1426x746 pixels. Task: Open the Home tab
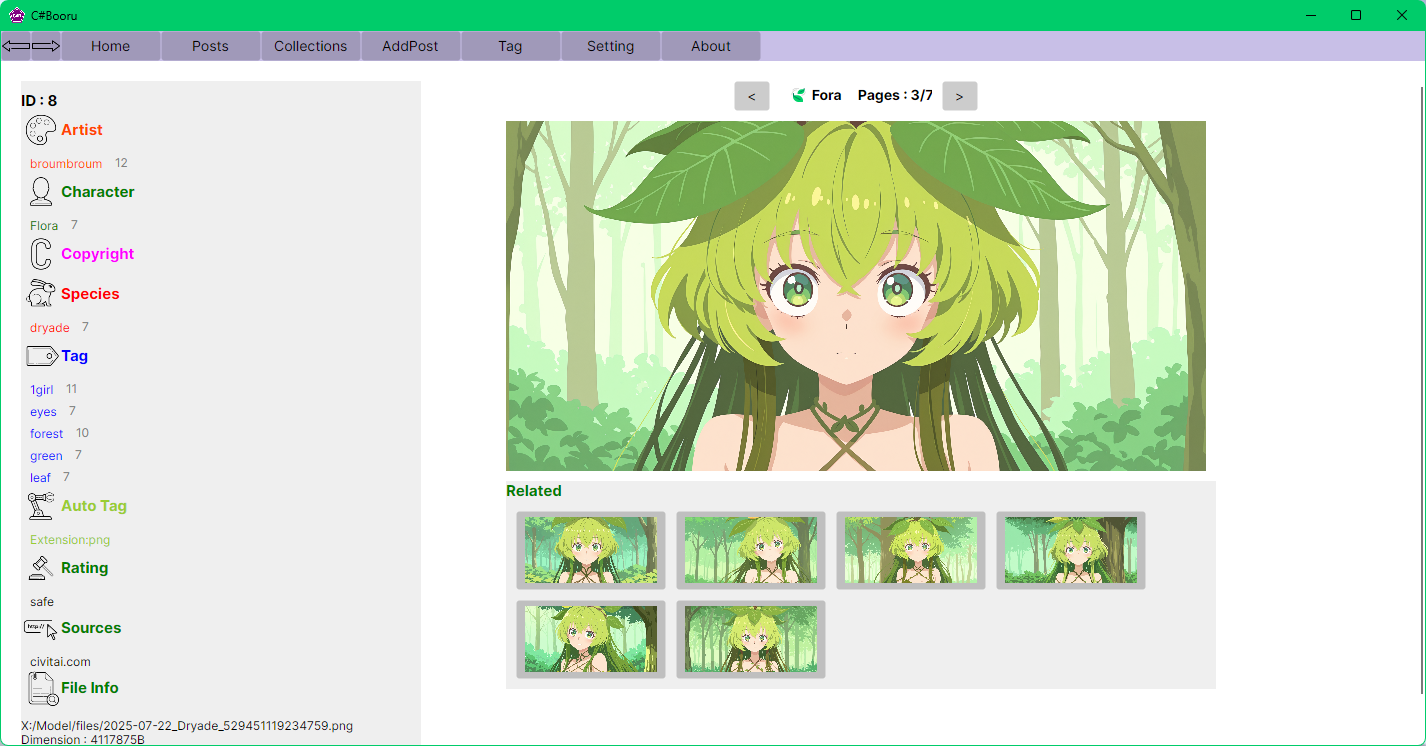[x=111, y=46]
